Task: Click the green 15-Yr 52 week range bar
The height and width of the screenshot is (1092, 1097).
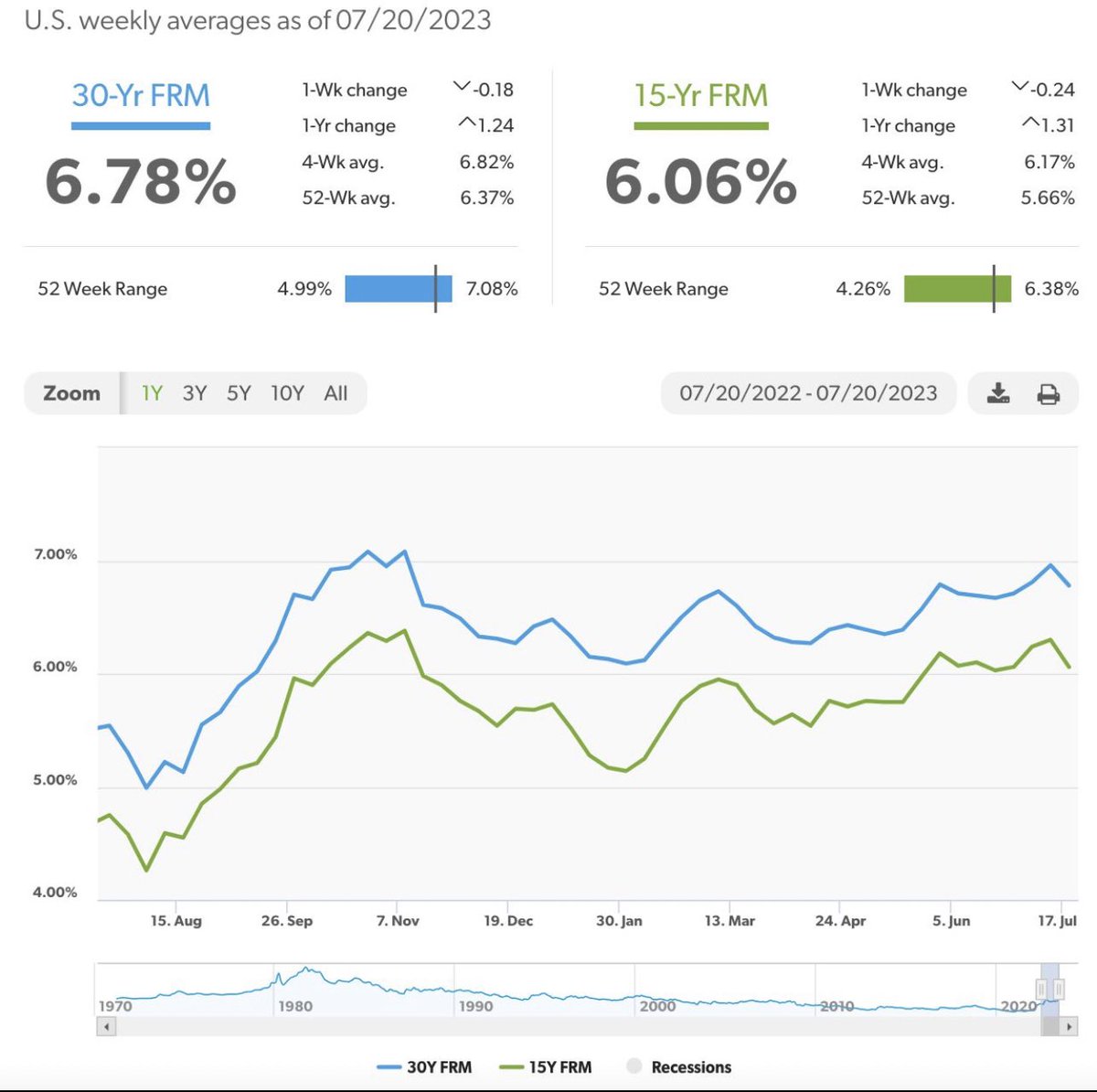Action: [x=958, y=289]
